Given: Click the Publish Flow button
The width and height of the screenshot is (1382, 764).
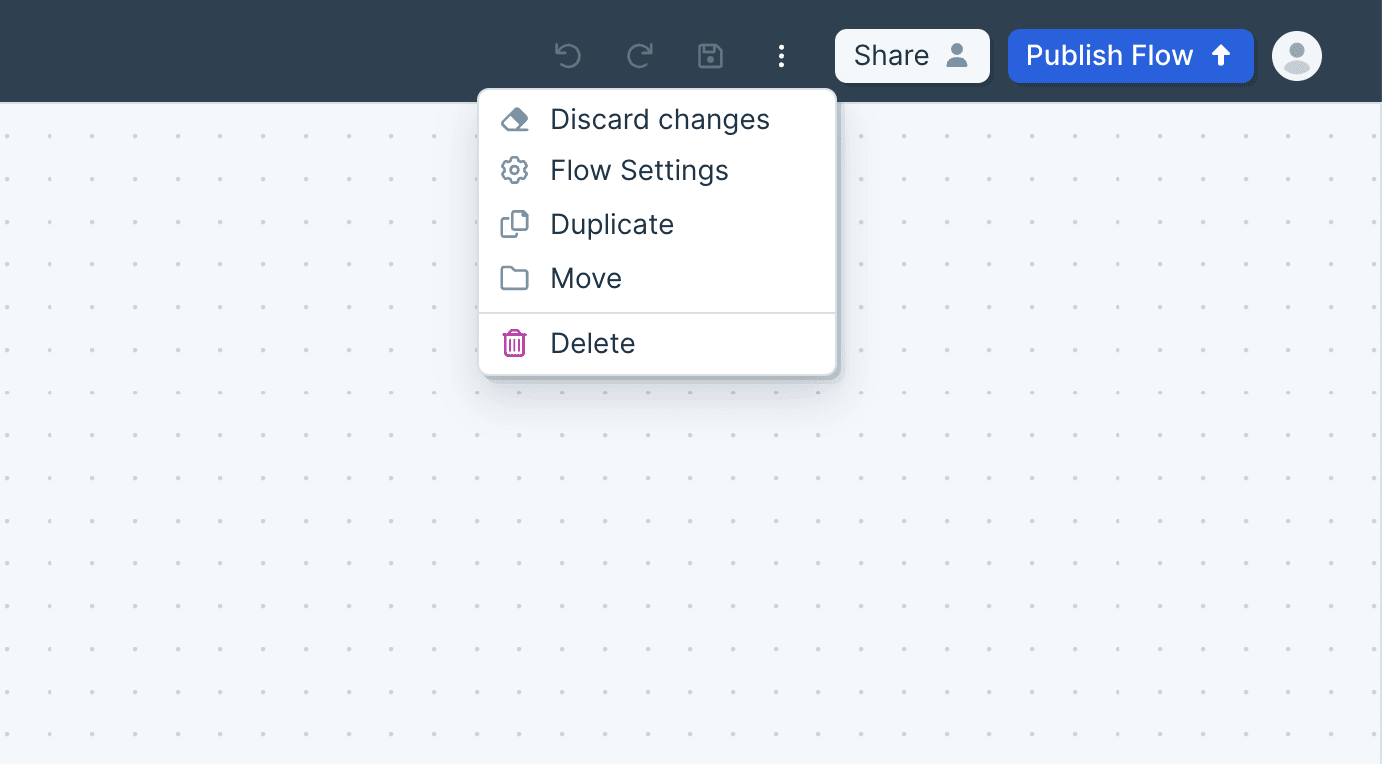Looking at the screenshot, I should 1130,56.
